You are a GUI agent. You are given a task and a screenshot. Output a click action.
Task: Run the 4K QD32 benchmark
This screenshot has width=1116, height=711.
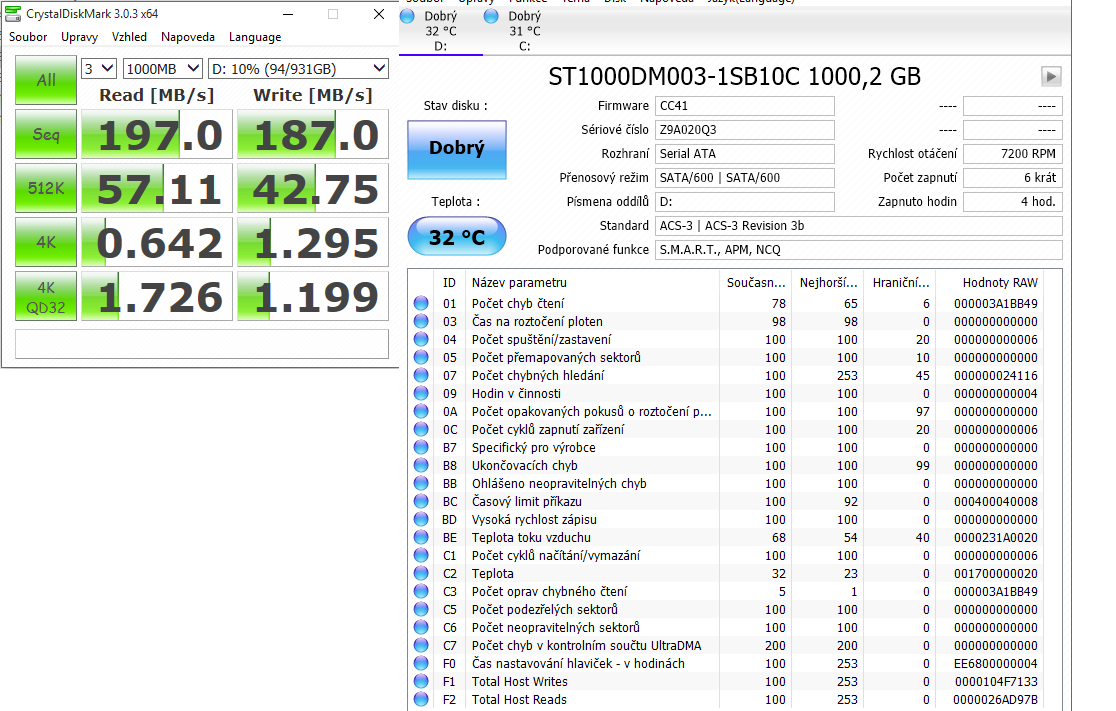[x=46, y=297]
